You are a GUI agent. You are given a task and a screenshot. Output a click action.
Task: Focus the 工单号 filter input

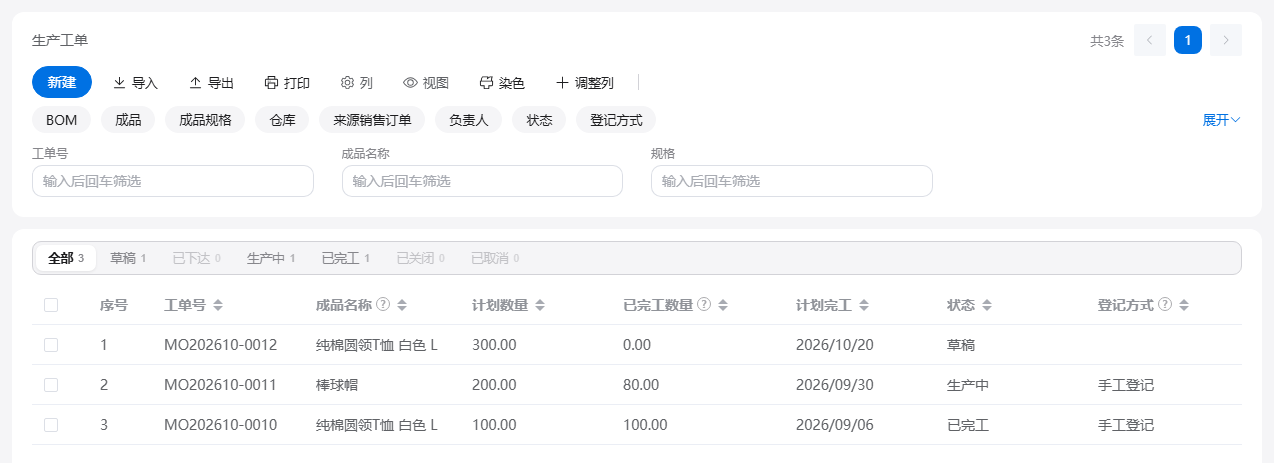click(173, 181)
